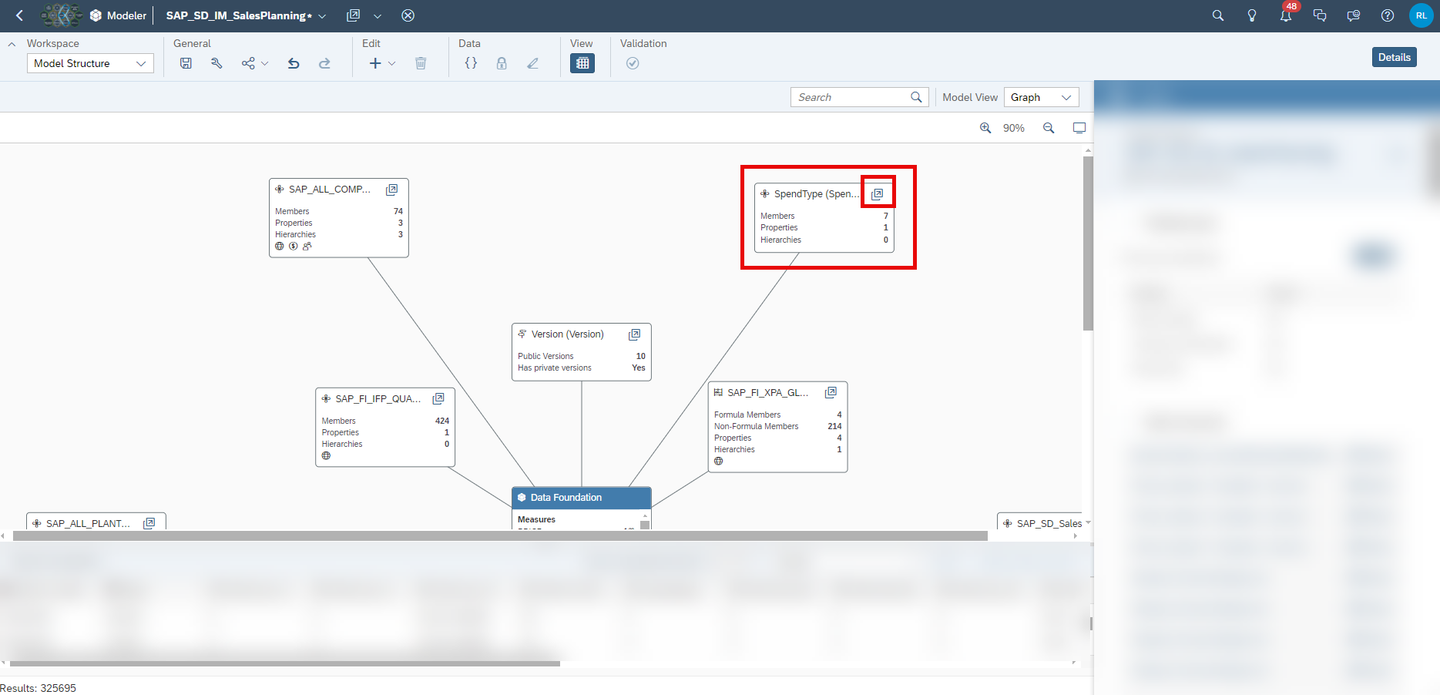Expand the Add options arrow
The width and height of the screenshot is (1440, 695).
pos(392,63)
